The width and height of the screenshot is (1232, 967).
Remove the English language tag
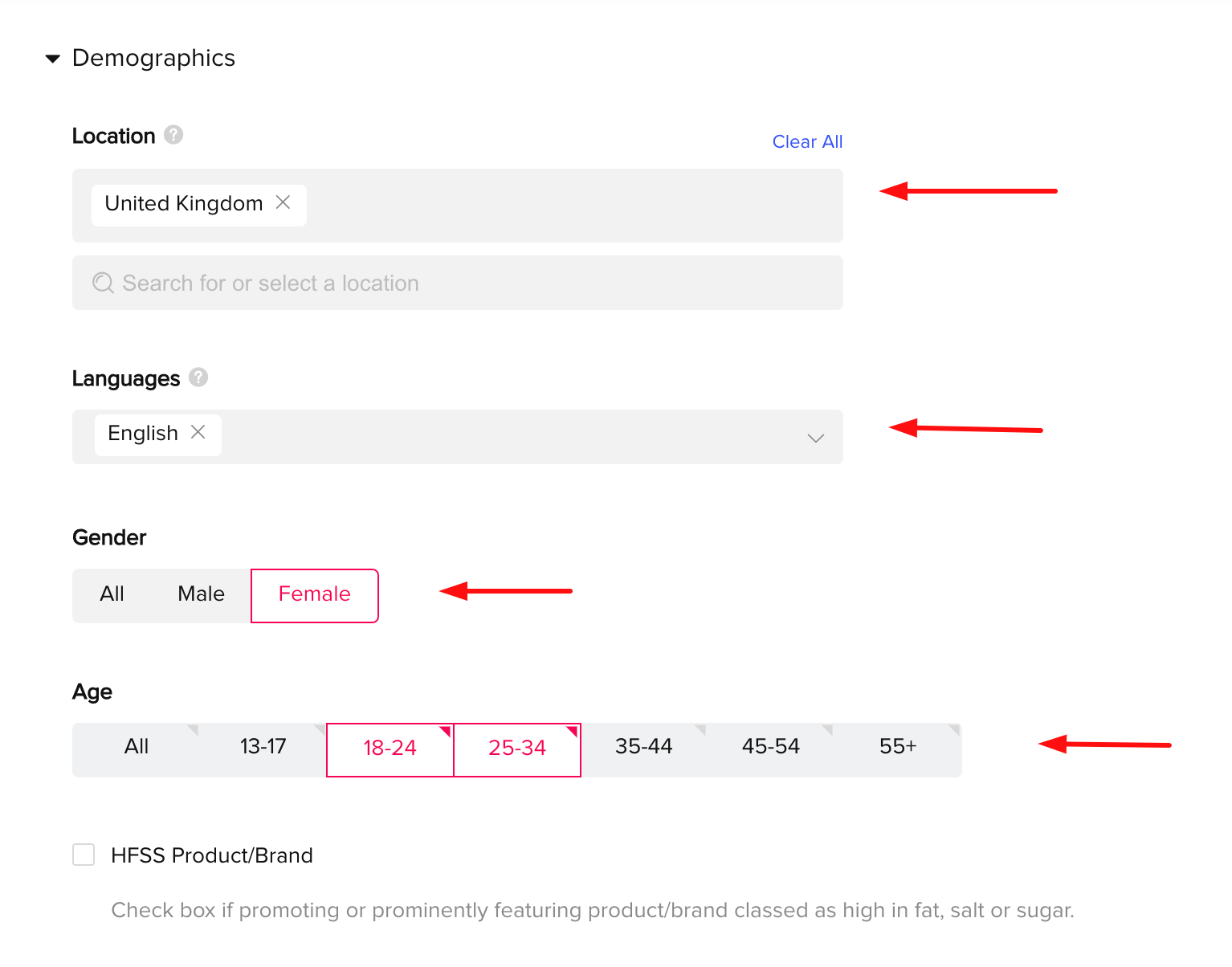pos(198,432)
